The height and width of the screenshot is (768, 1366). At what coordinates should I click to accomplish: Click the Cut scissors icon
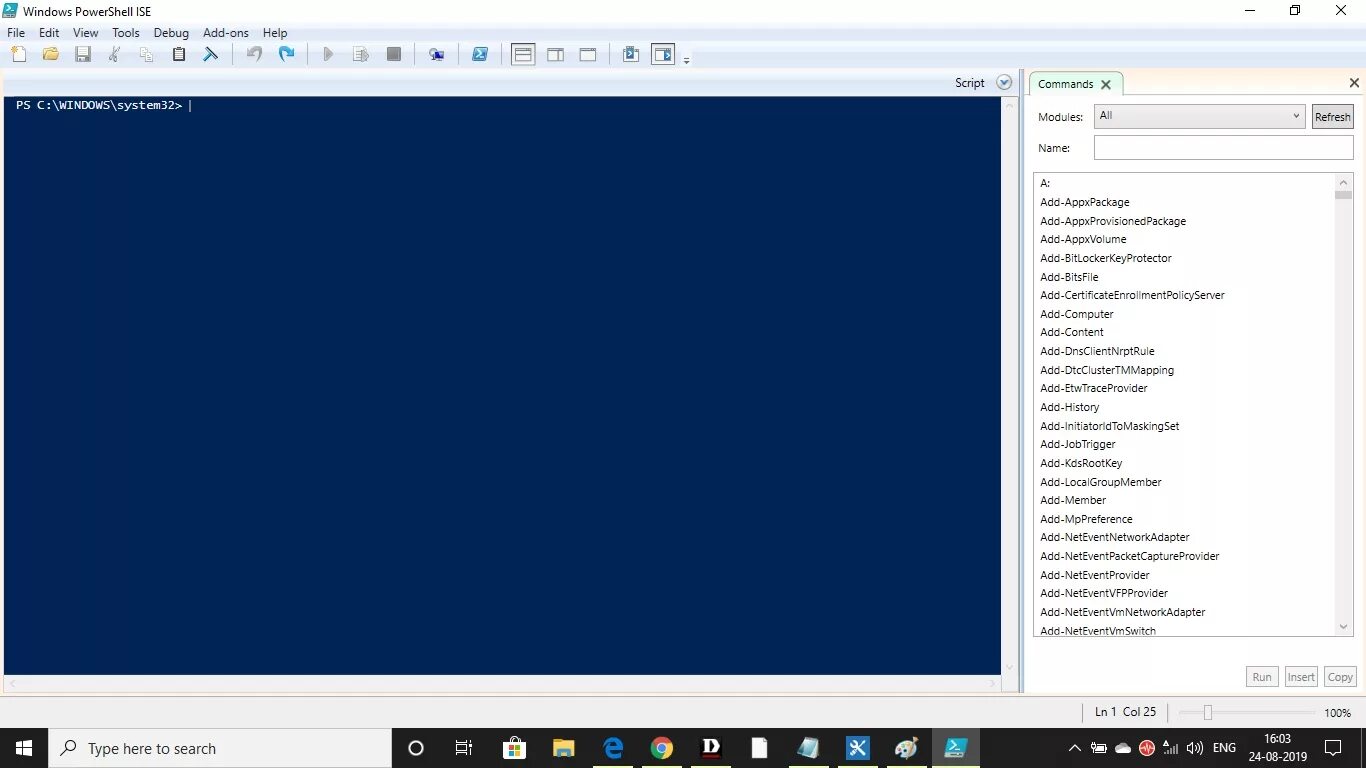pos(115,55)
